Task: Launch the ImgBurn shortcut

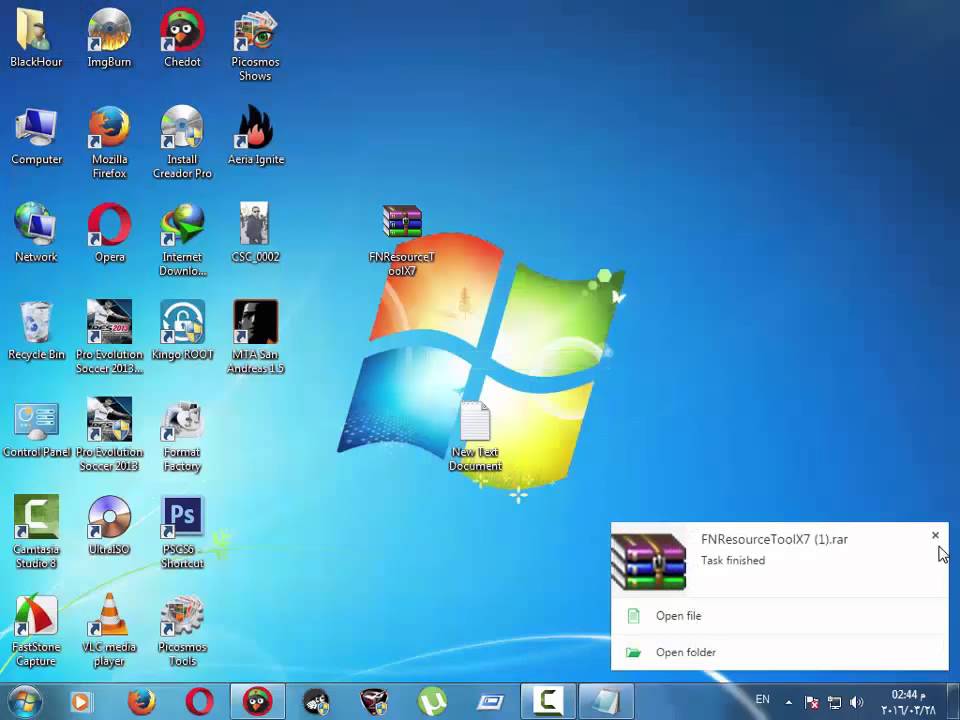Action: (x=109, y=37)
